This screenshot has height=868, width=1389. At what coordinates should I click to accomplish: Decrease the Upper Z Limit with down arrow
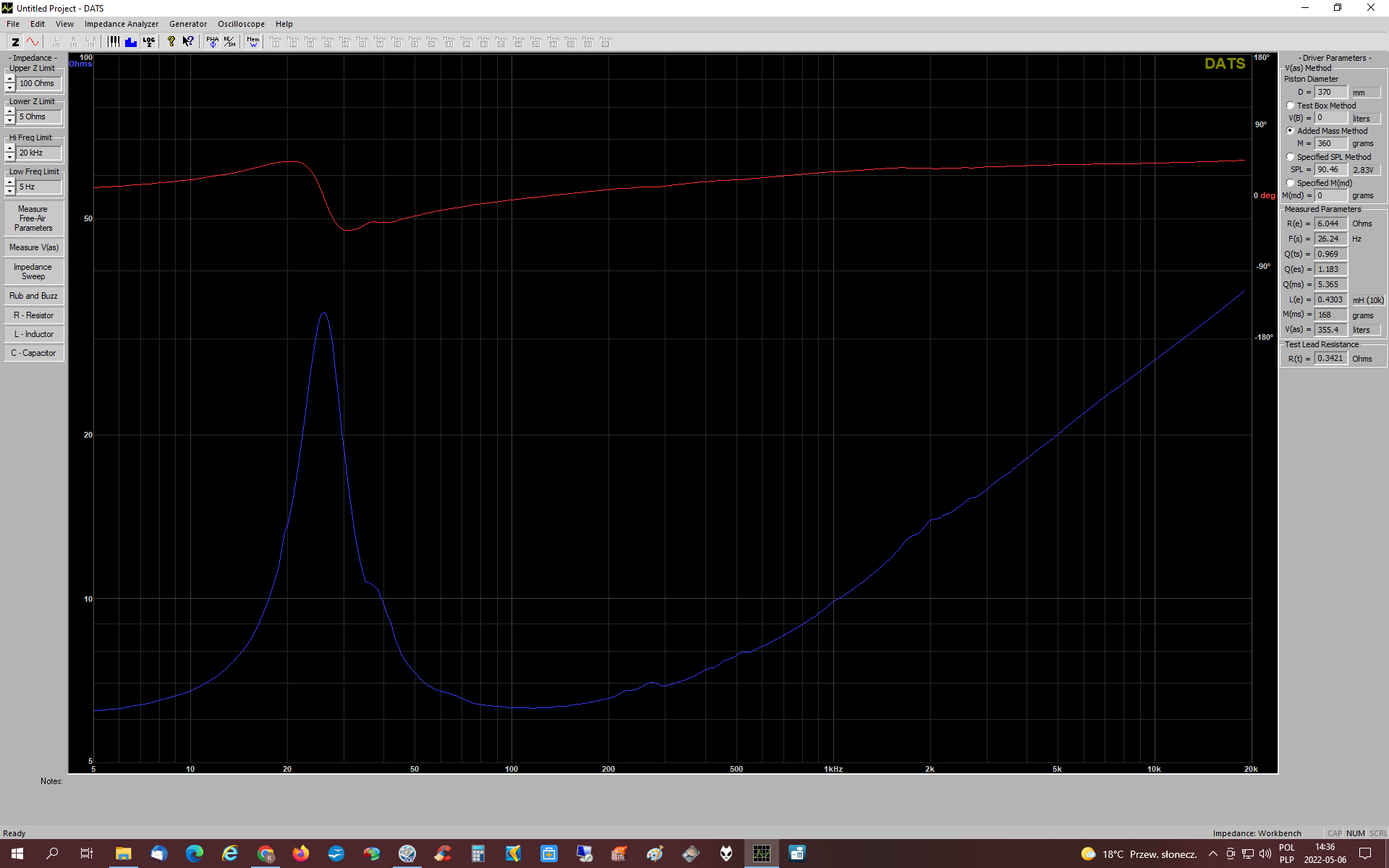[x=10, y=88]
